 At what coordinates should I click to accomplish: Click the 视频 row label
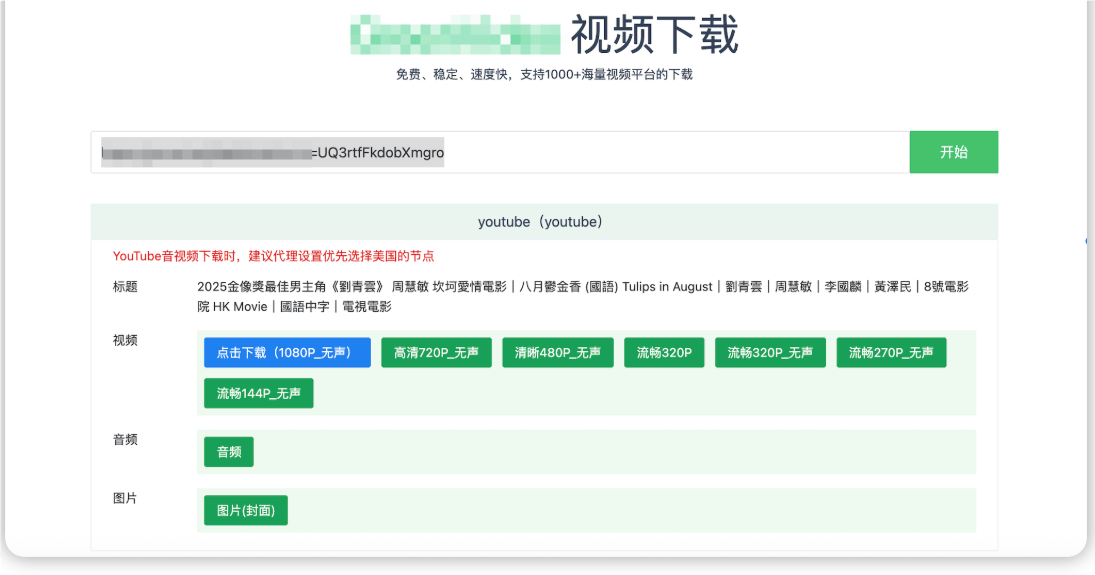tap(125, 340)
